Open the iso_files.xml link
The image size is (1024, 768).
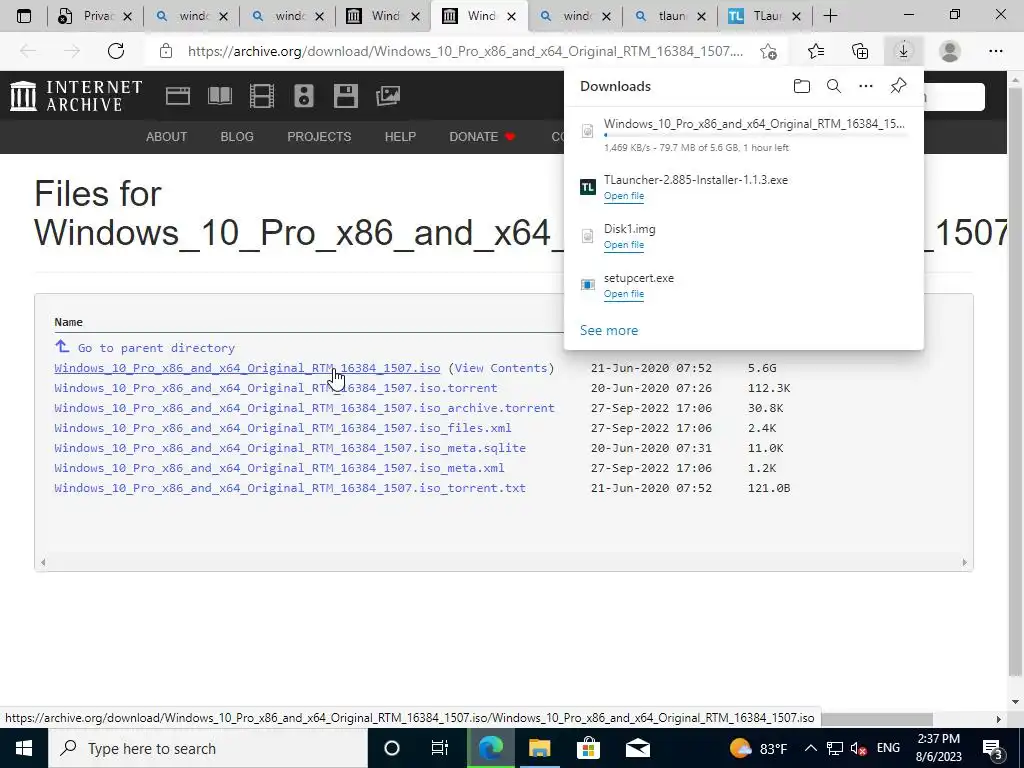(x=283, y=428)
